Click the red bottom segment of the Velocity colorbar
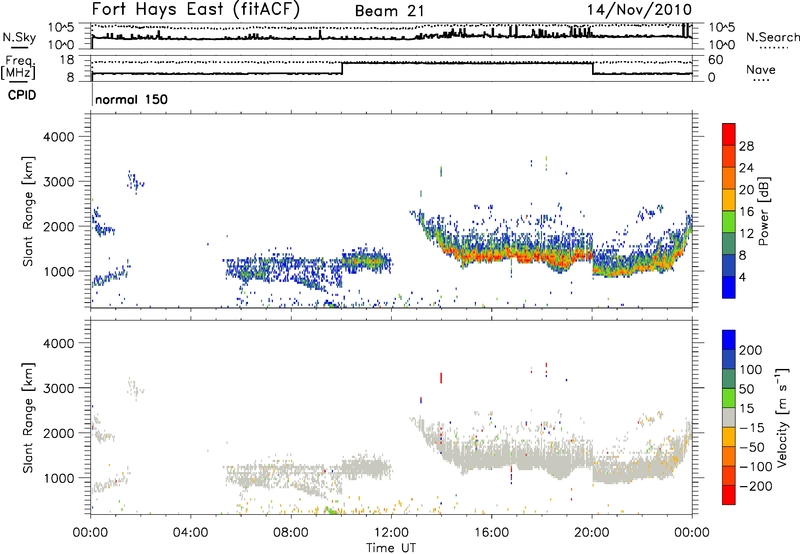800x554 pixels. pos(729,495)
